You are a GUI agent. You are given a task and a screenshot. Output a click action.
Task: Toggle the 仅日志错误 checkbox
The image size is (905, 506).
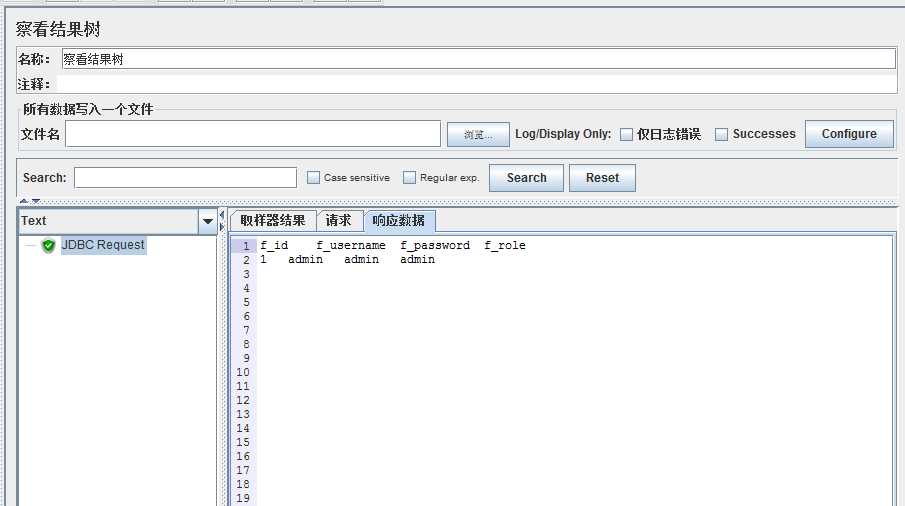tap(626, 134)
